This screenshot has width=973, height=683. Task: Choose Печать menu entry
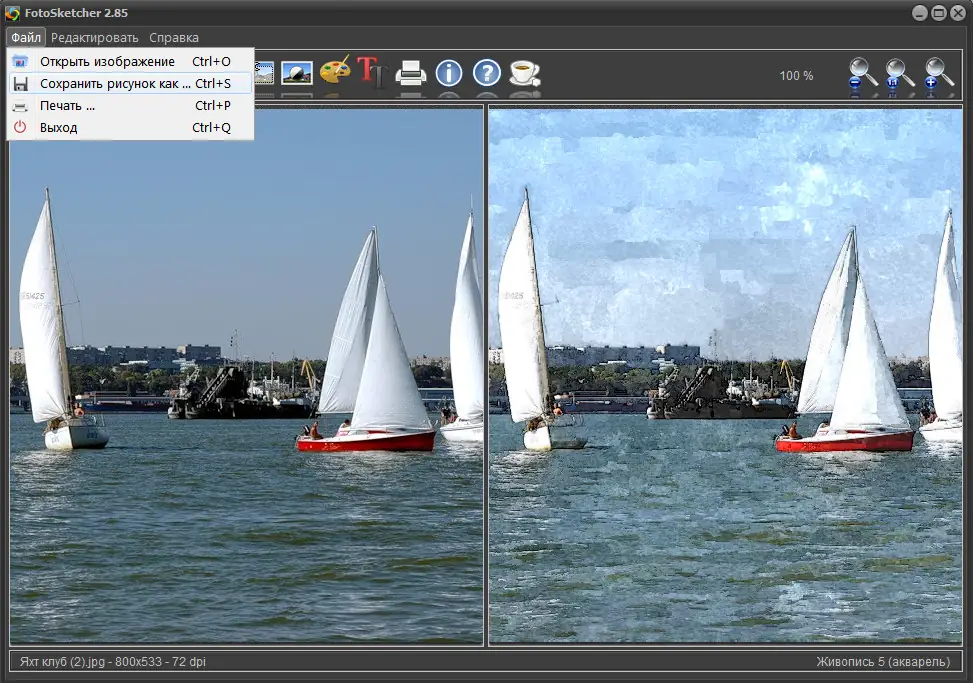point(130,105)
